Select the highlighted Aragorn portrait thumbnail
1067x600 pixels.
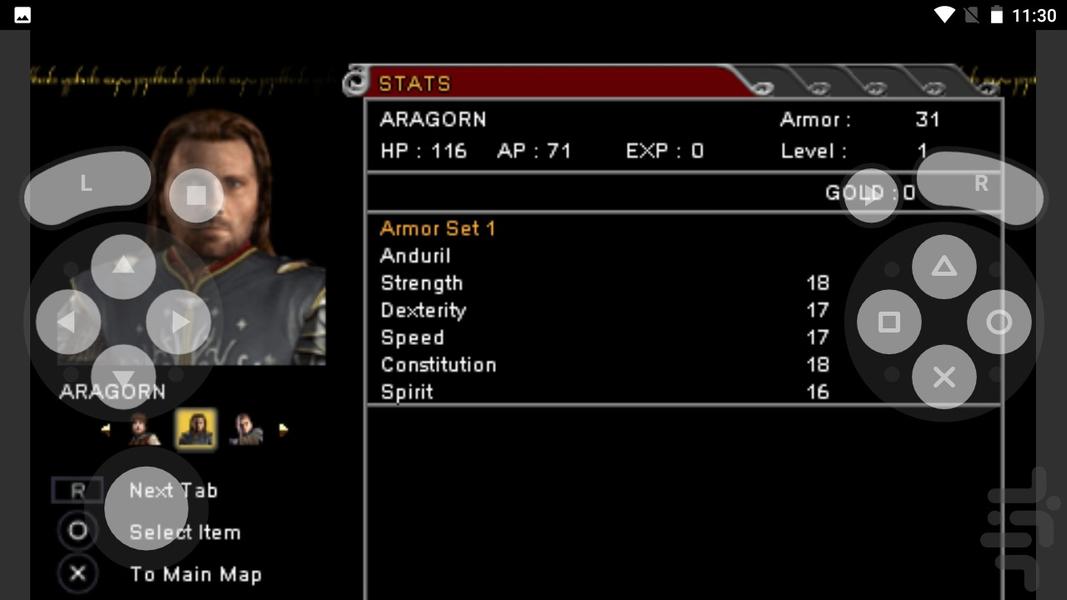[x=196, y=429]
